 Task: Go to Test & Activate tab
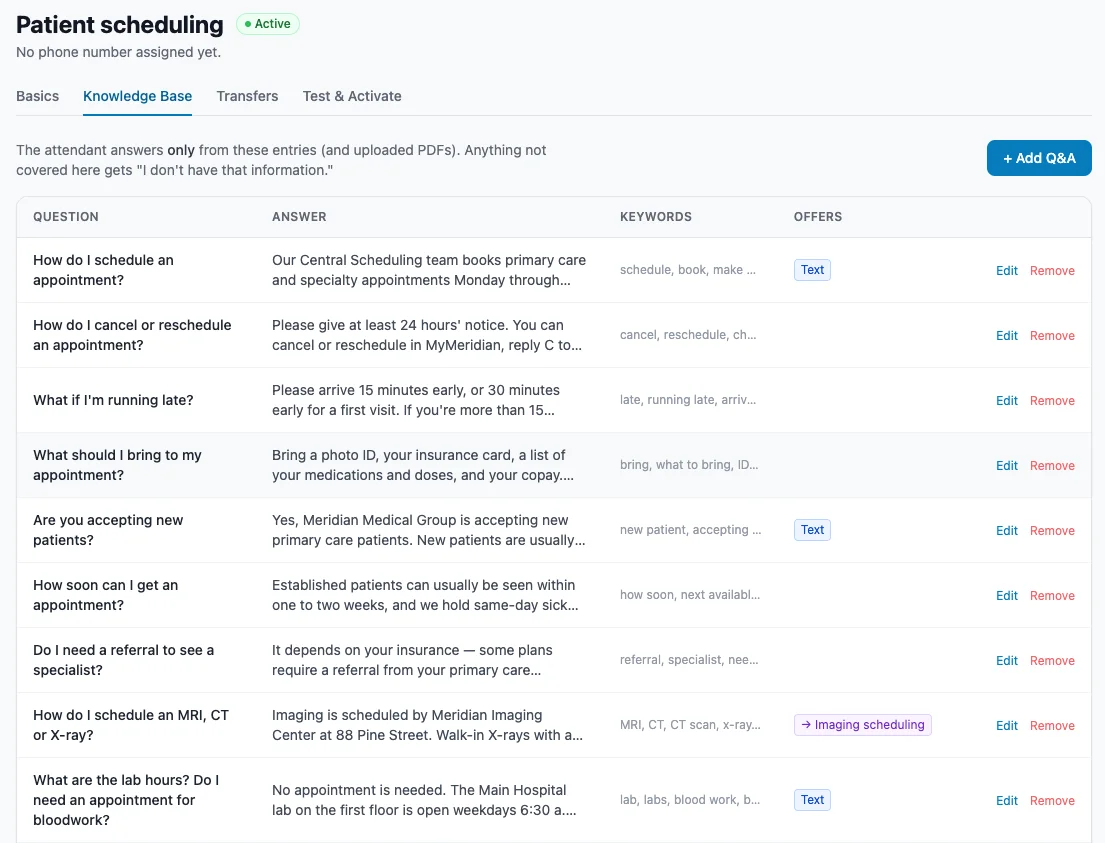click(x=352, y=96)
